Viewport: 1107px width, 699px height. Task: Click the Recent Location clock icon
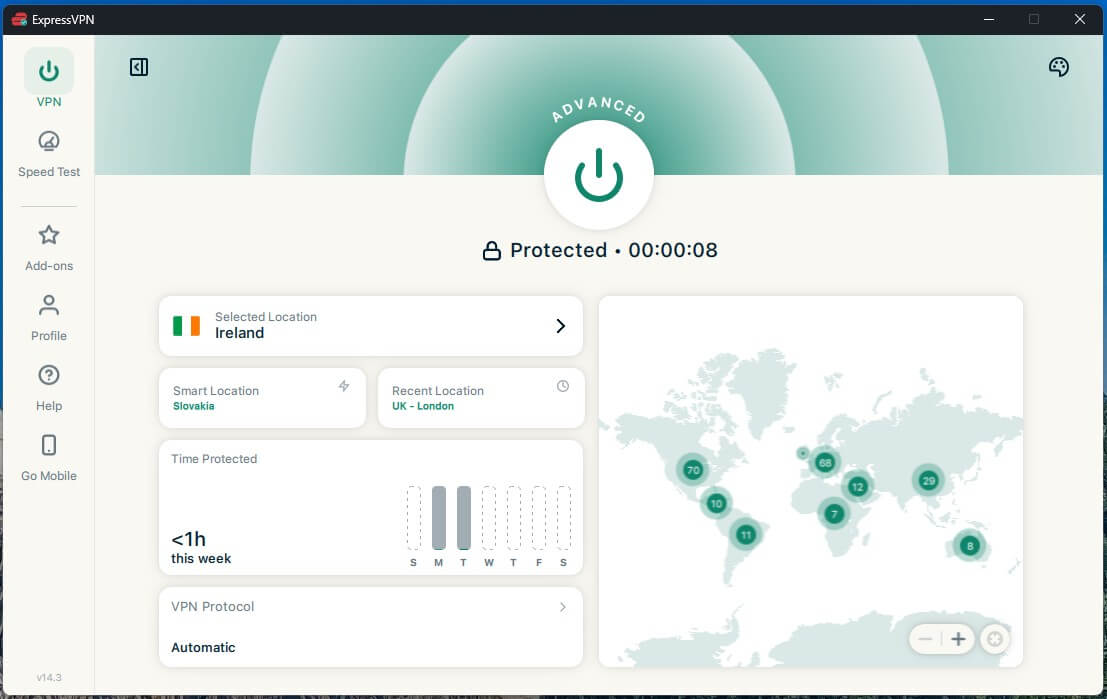pyautogui.click(x=563, y=386)
